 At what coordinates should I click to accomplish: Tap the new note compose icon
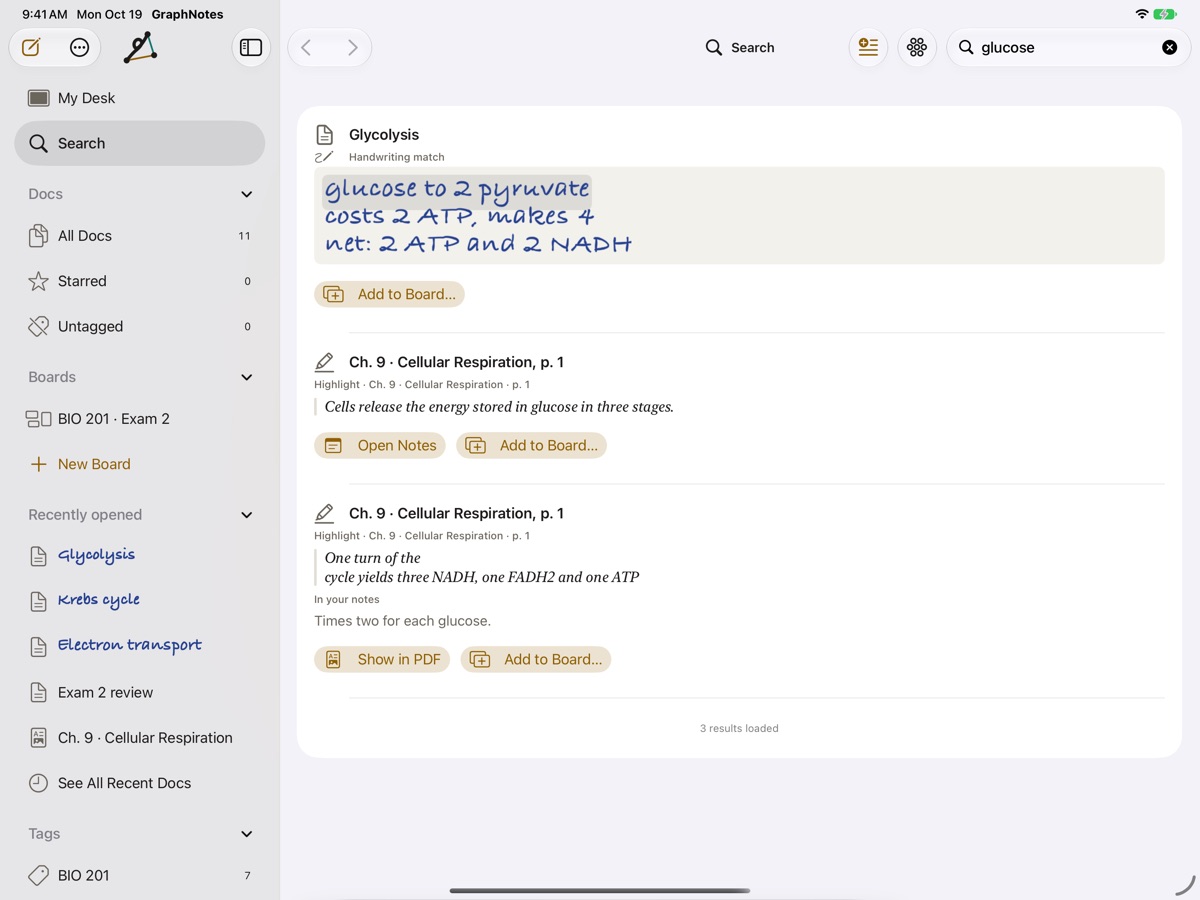(31, 47)
